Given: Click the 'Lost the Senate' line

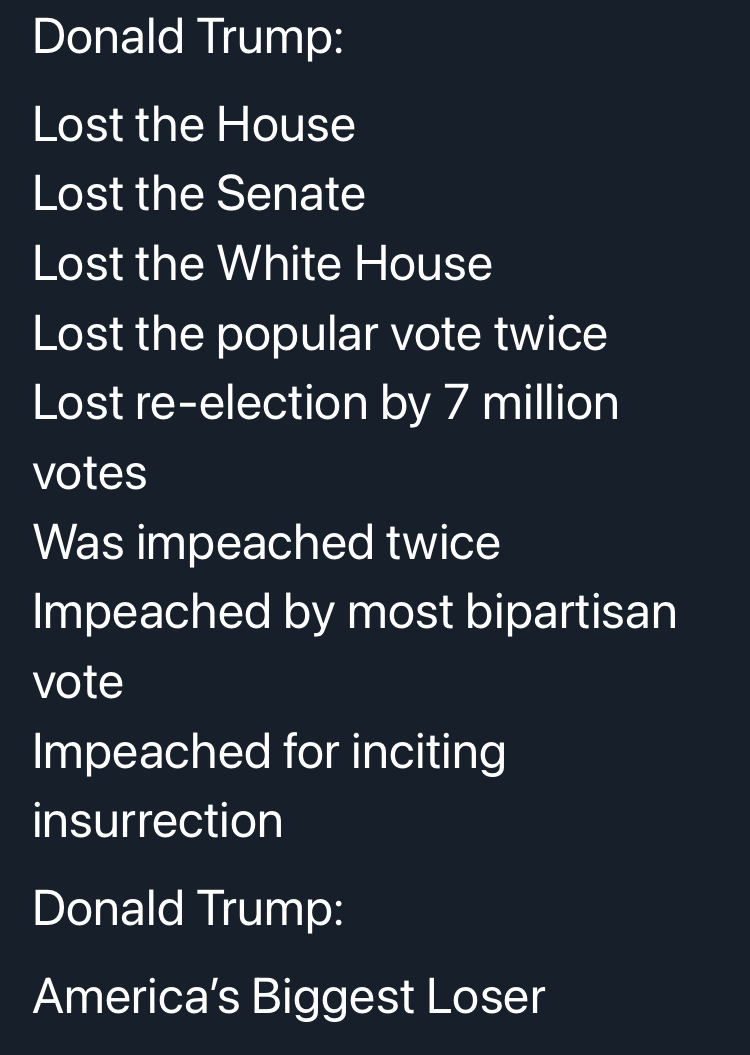Looking at the screenshot, I should coord(199,194).
